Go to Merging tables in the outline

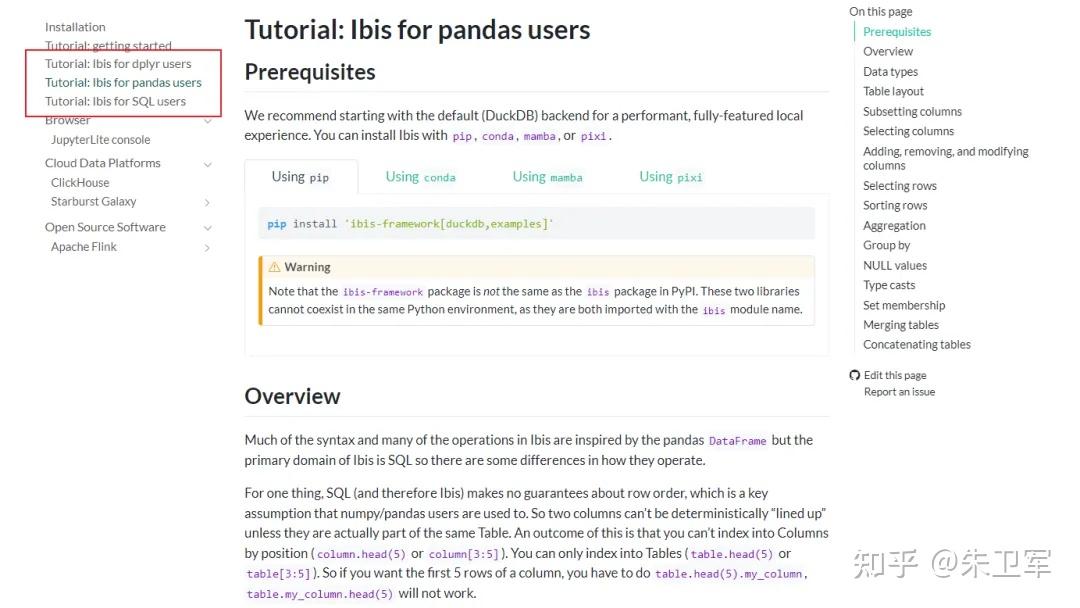pyautogui.click(x=901, y=324)
